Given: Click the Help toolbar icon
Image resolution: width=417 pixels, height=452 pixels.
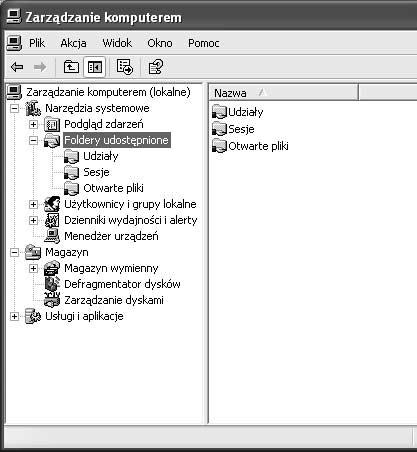Looking at the screenshot, I should click(x=155, y=67).
